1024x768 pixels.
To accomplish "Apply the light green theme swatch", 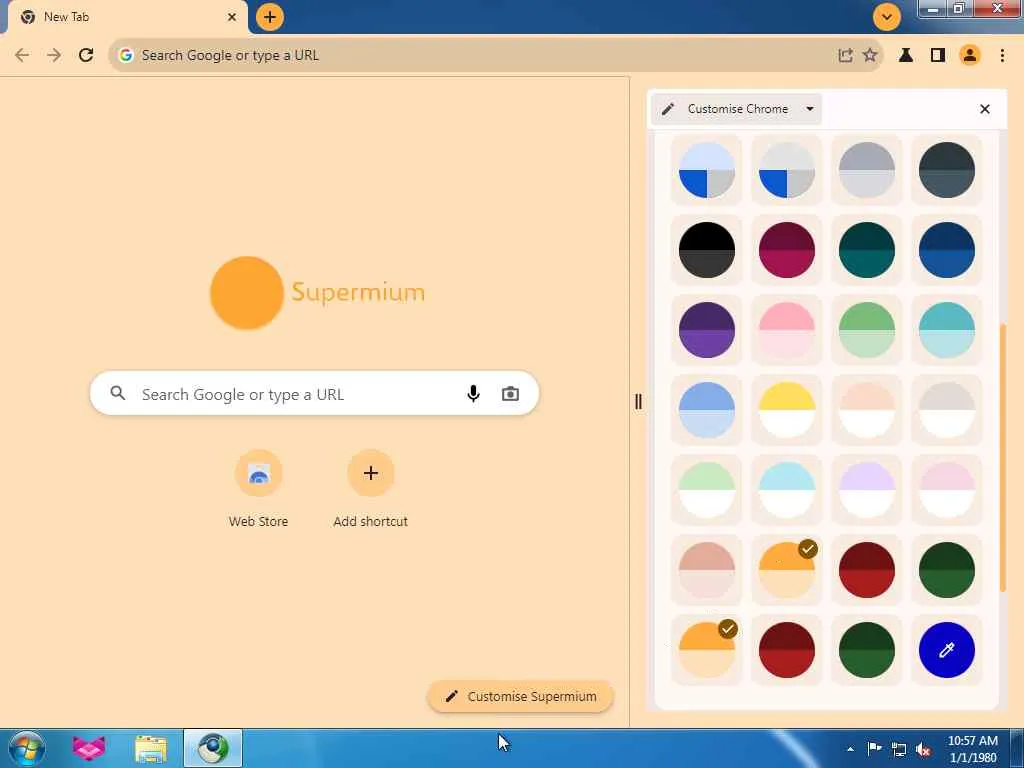I will point(867,330).
